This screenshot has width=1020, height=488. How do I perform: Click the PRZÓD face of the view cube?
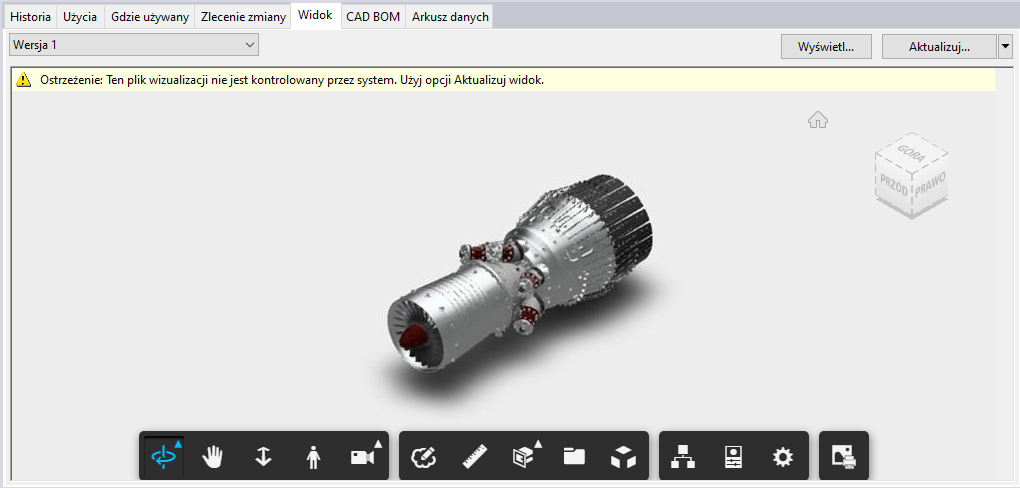coord(894,185)
